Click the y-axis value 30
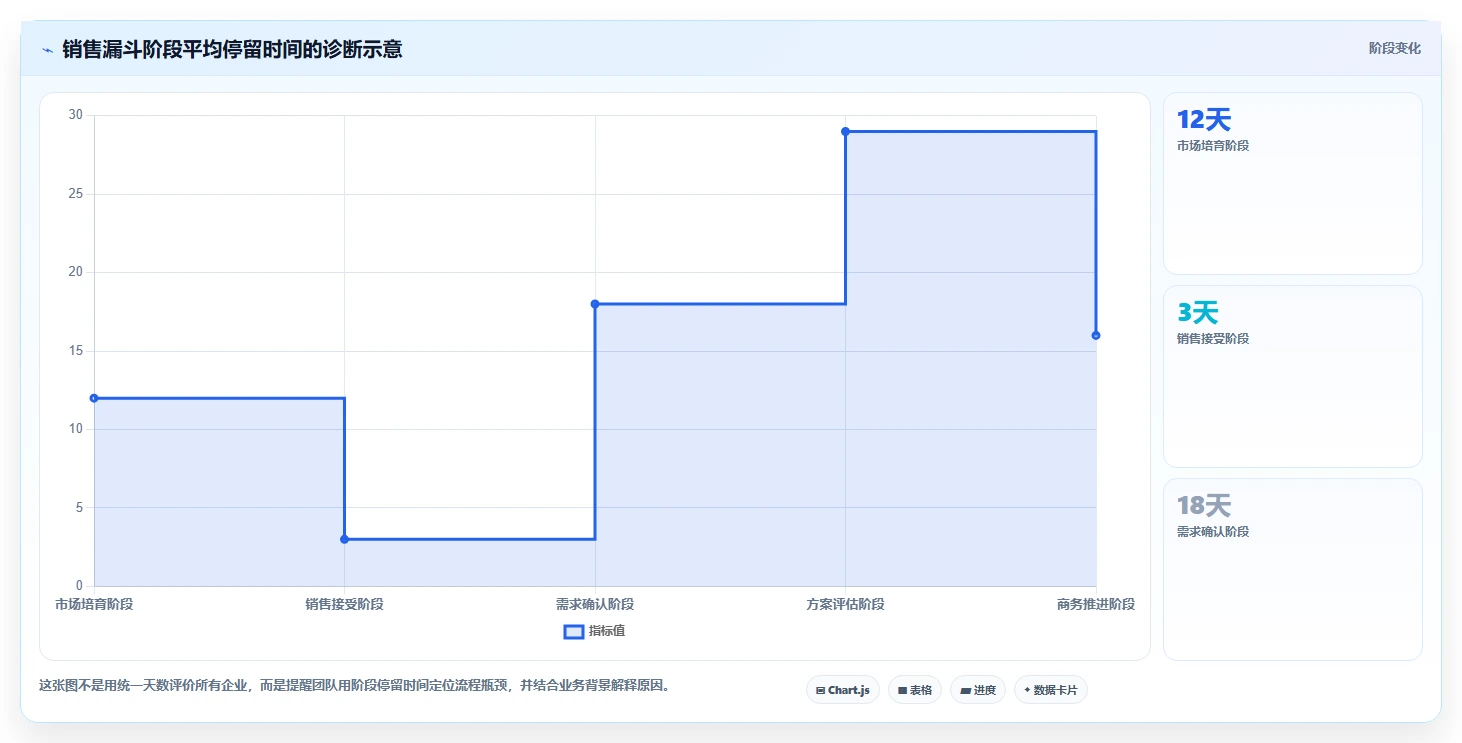 tap(76, 115)
